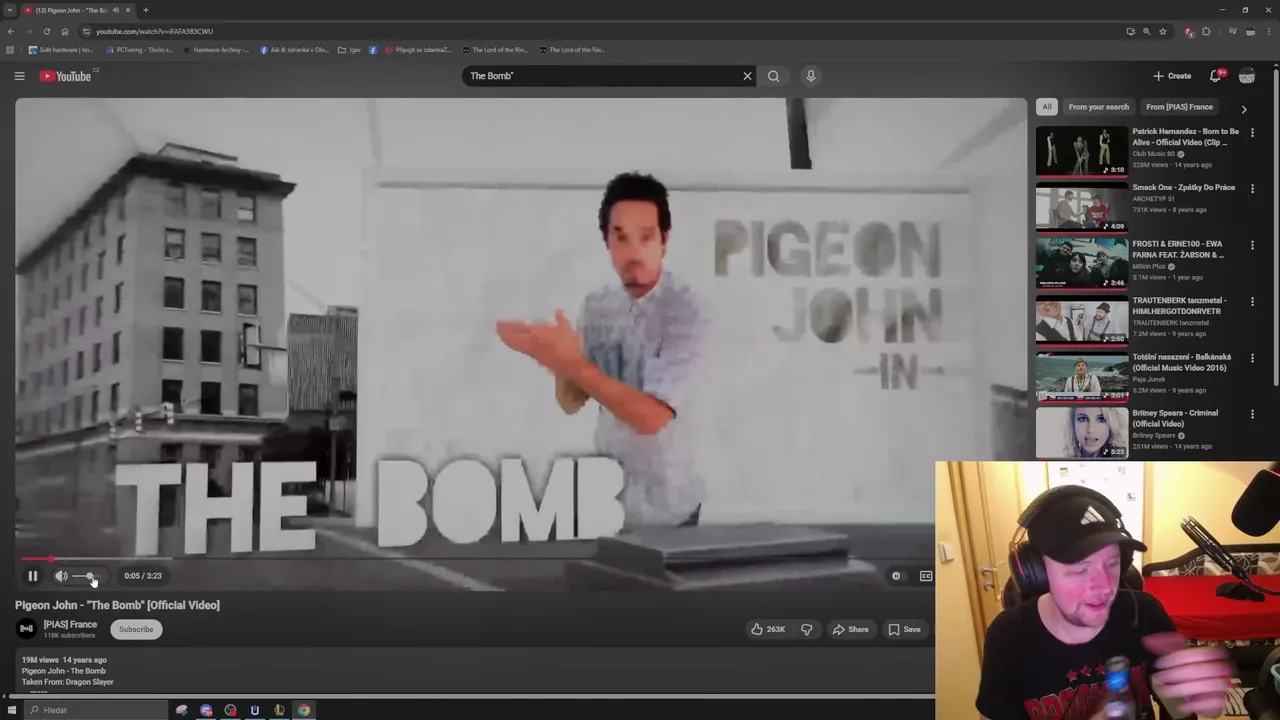Image resolution: width=1280 pixels, height=720 pixels.
Task: Open the YouTube account avatar menu
Action: (x=1247, y=76)
